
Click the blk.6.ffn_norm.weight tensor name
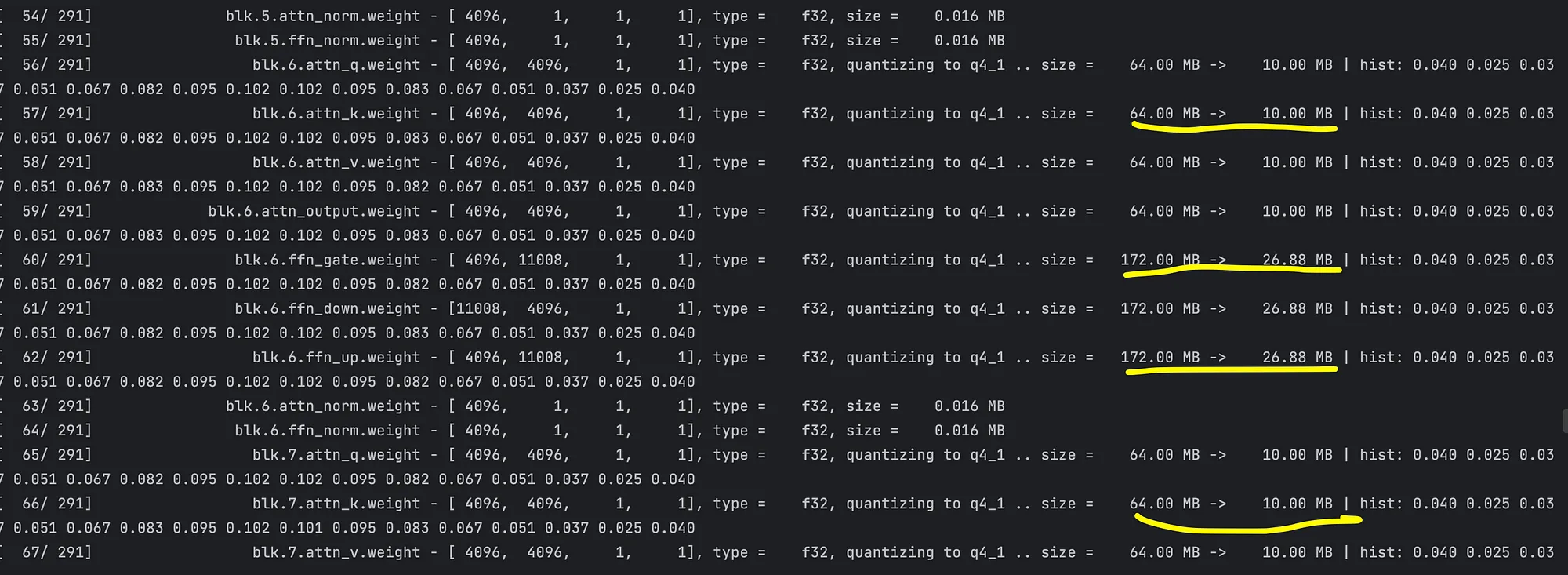click(x=327, y=431)
